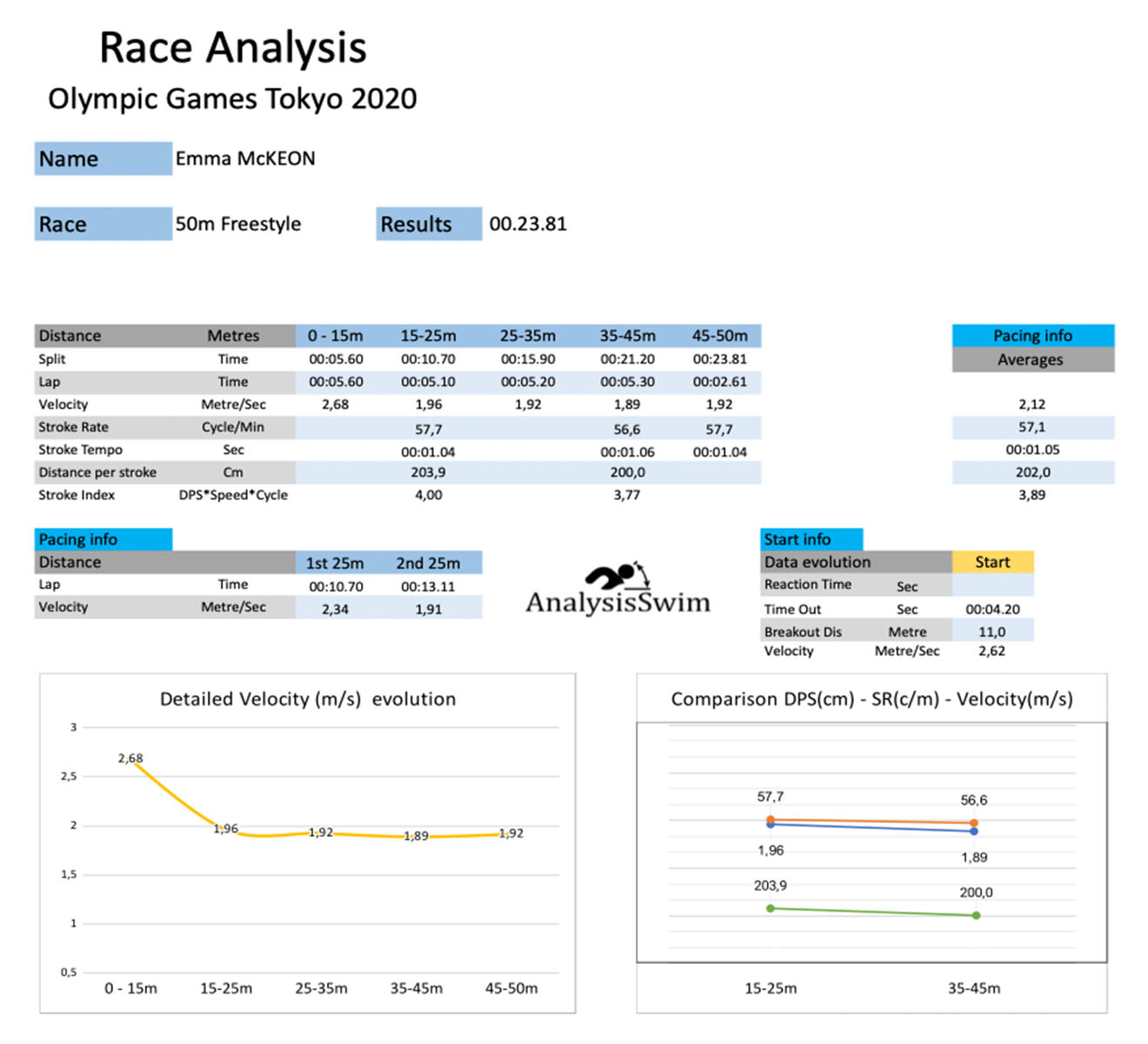Click the blue velocity marker at 35-45m in comparison chart
This screenshot has height=1044, width=1148.
pos(974,832)
